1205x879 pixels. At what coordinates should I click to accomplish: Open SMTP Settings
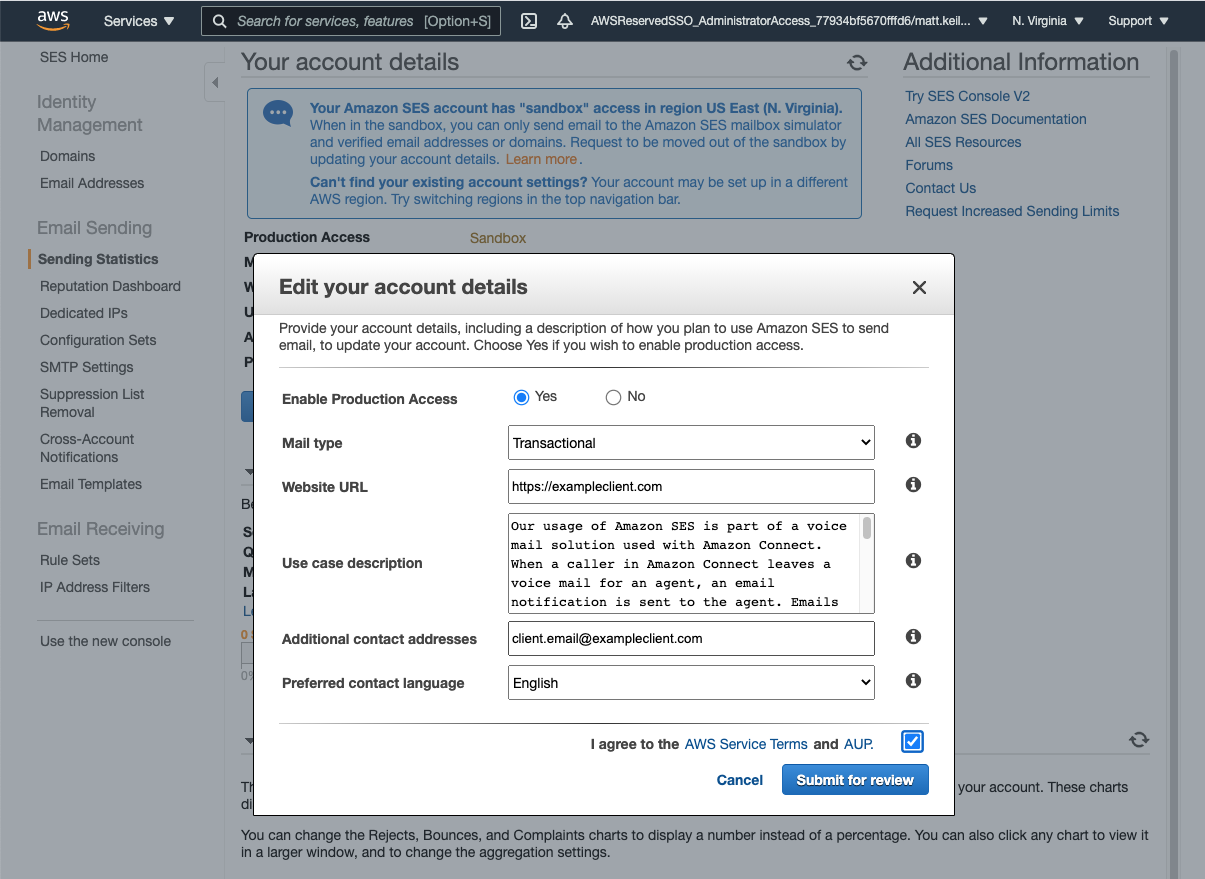click(x=87, y=367)
